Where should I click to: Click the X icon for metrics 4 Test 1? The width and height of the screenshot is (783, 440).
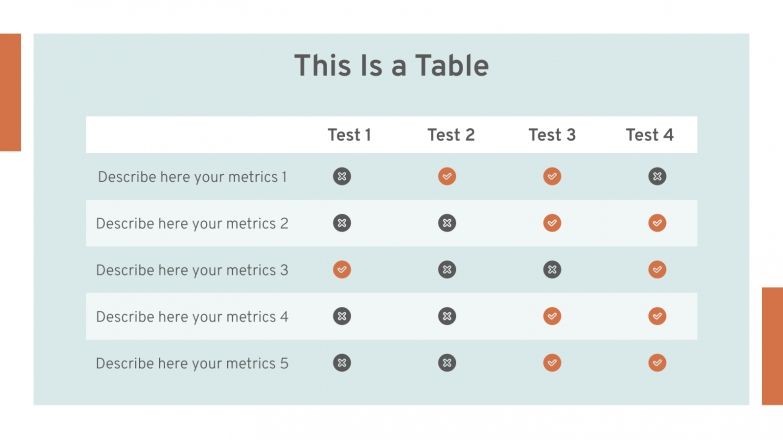pos(342,316)
